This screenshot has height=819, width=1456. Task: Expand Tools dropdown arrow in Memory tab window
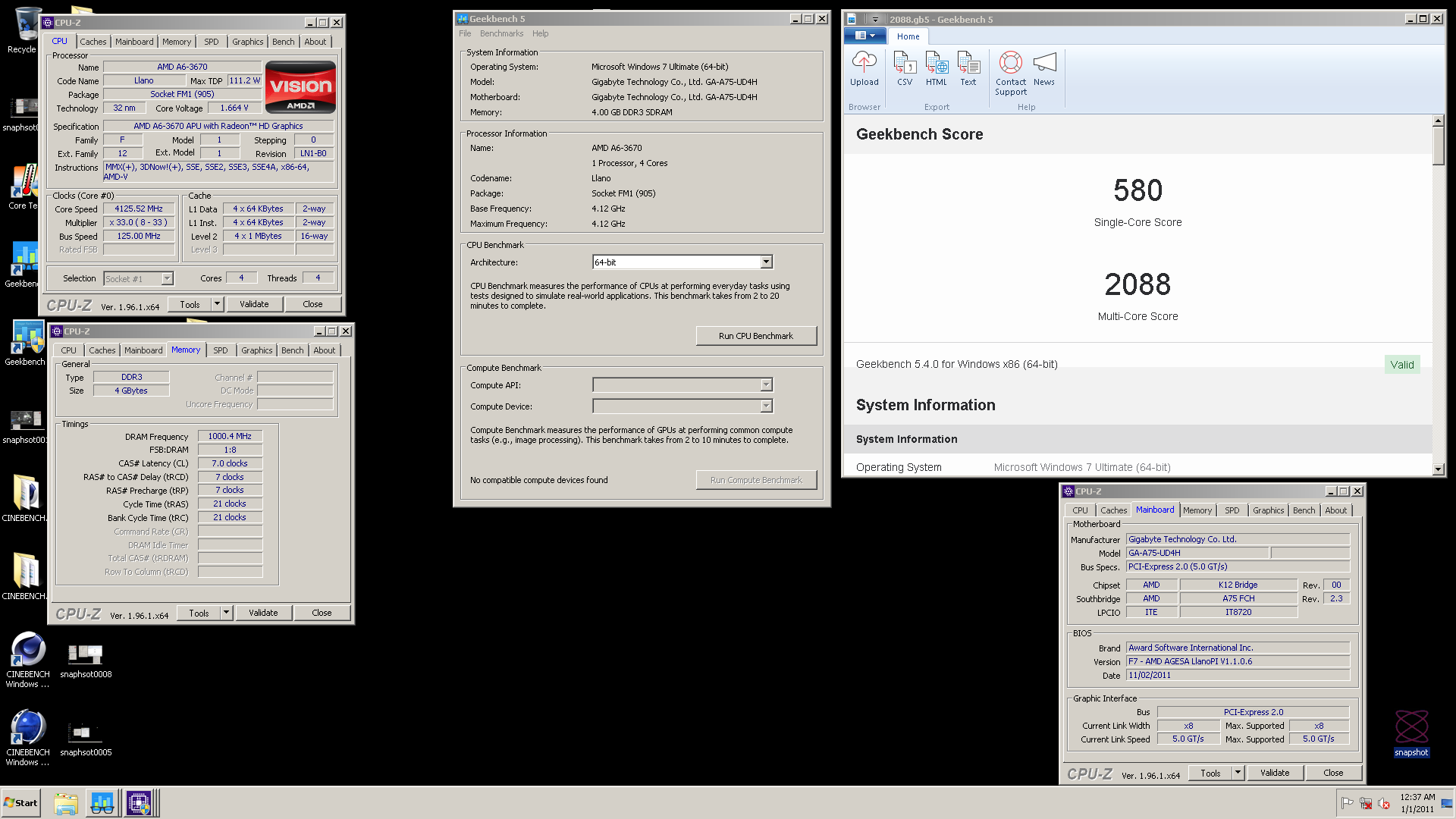pyautogui.click(x=226, y=613)
